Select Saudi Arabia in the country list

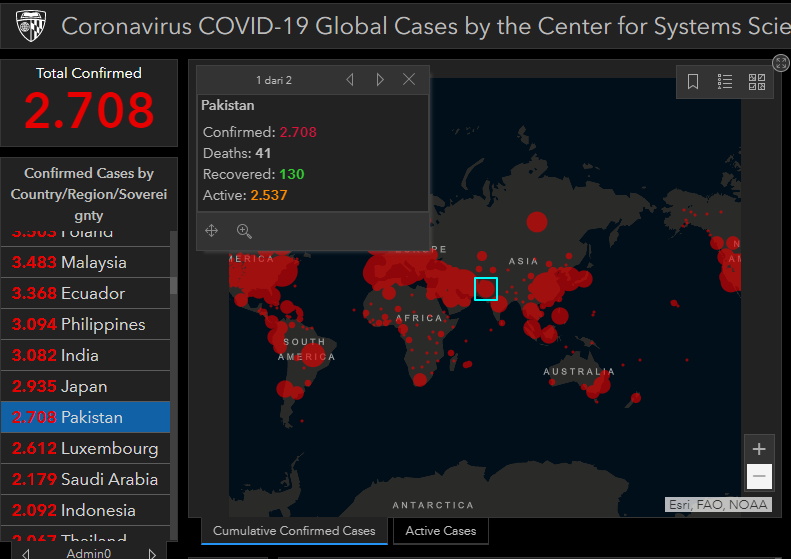85,479
